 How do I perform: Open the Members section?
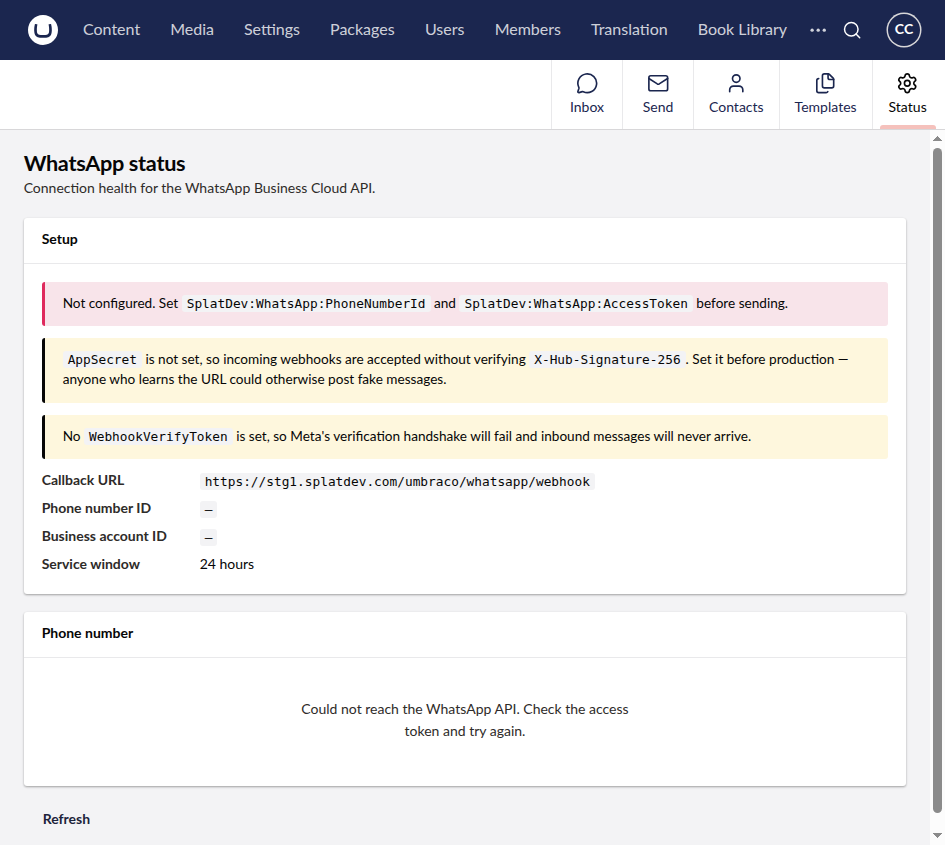coord(528,30)
